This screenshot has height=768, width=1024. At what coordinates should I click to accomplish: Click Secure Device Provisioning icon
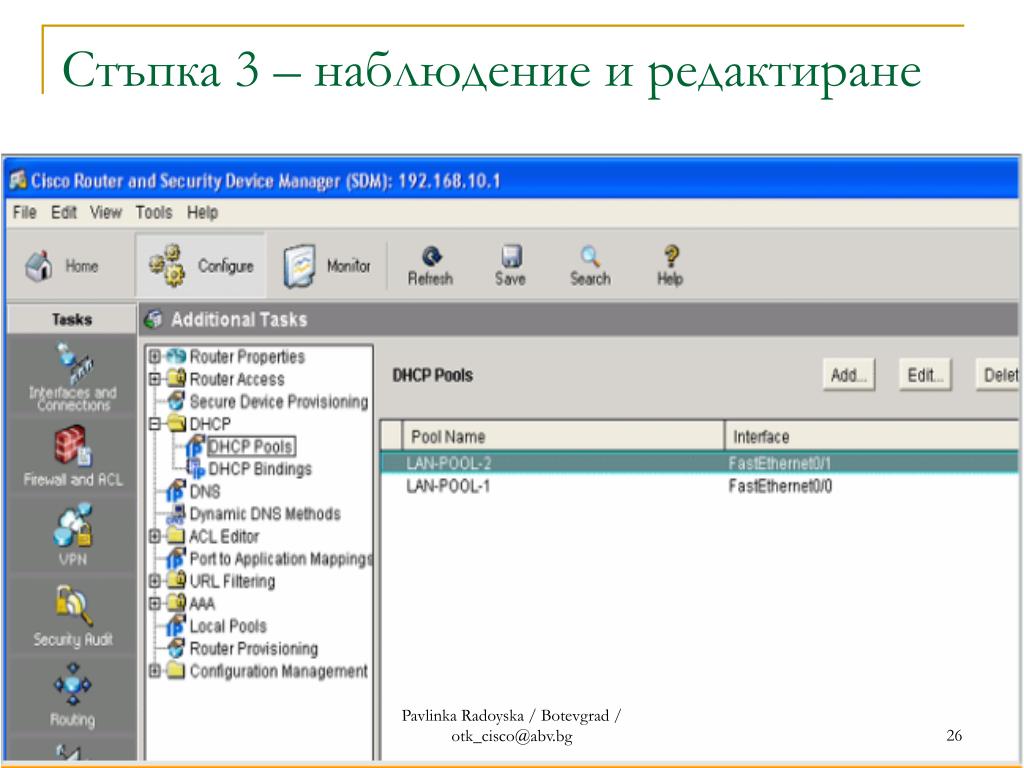(x=176, y=401)
